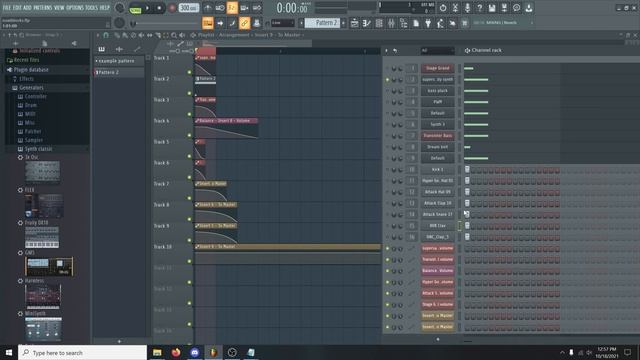Select 'example pattern' in the picker
This screenshot has width=640, height=360.
(x=119, y=61)
